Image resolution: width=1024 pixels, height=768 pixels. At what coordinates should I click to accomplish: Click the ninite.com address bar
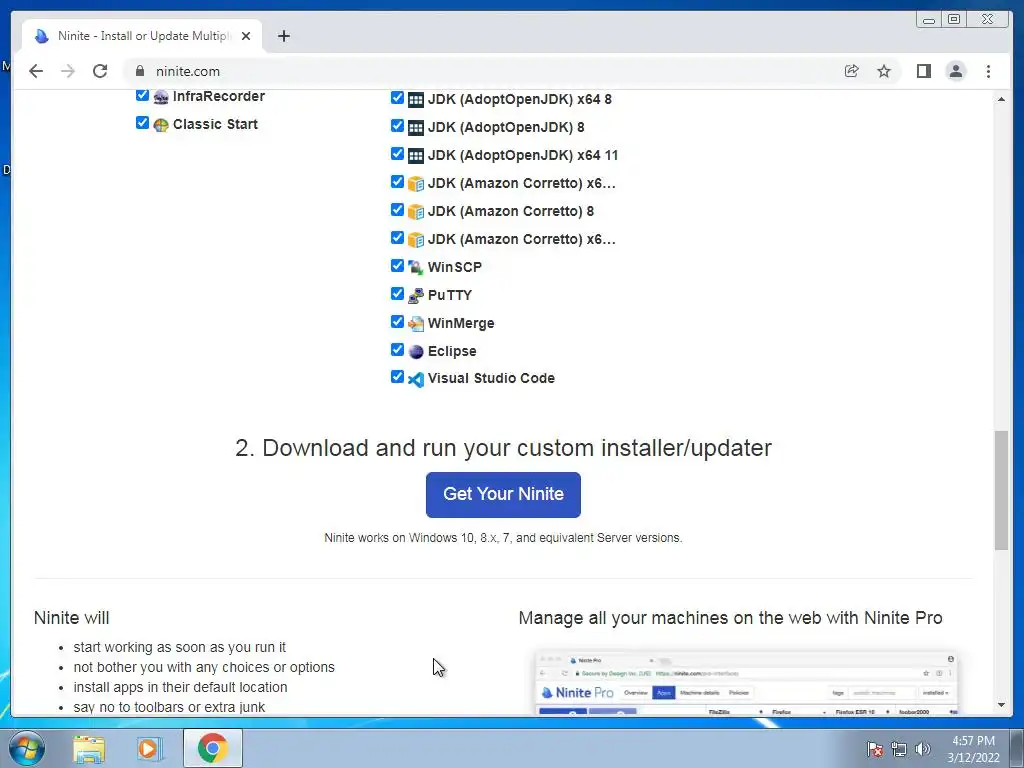coord(483,71)
